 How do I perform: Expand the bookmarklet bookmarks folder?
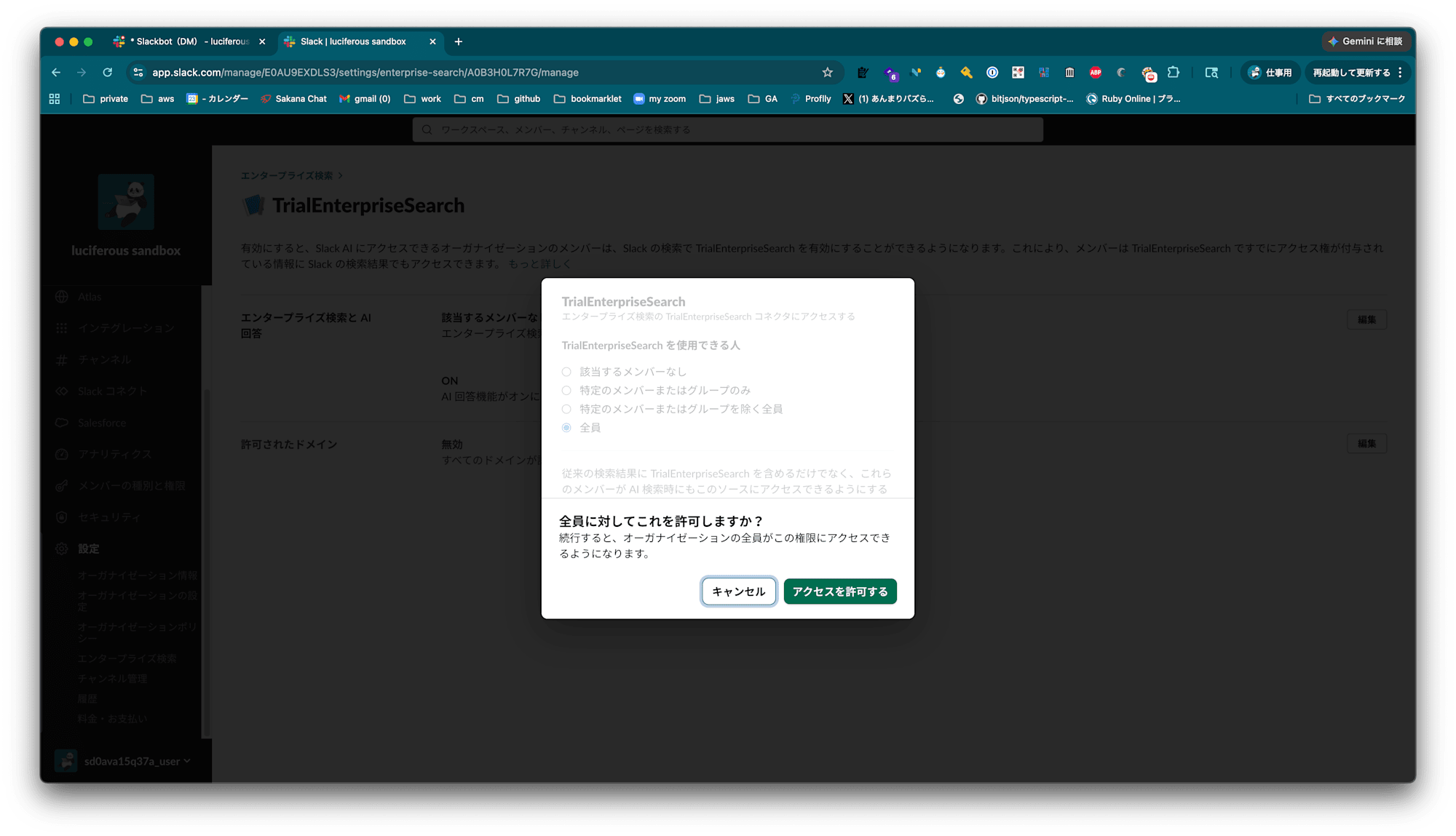[x=587, y=99]
